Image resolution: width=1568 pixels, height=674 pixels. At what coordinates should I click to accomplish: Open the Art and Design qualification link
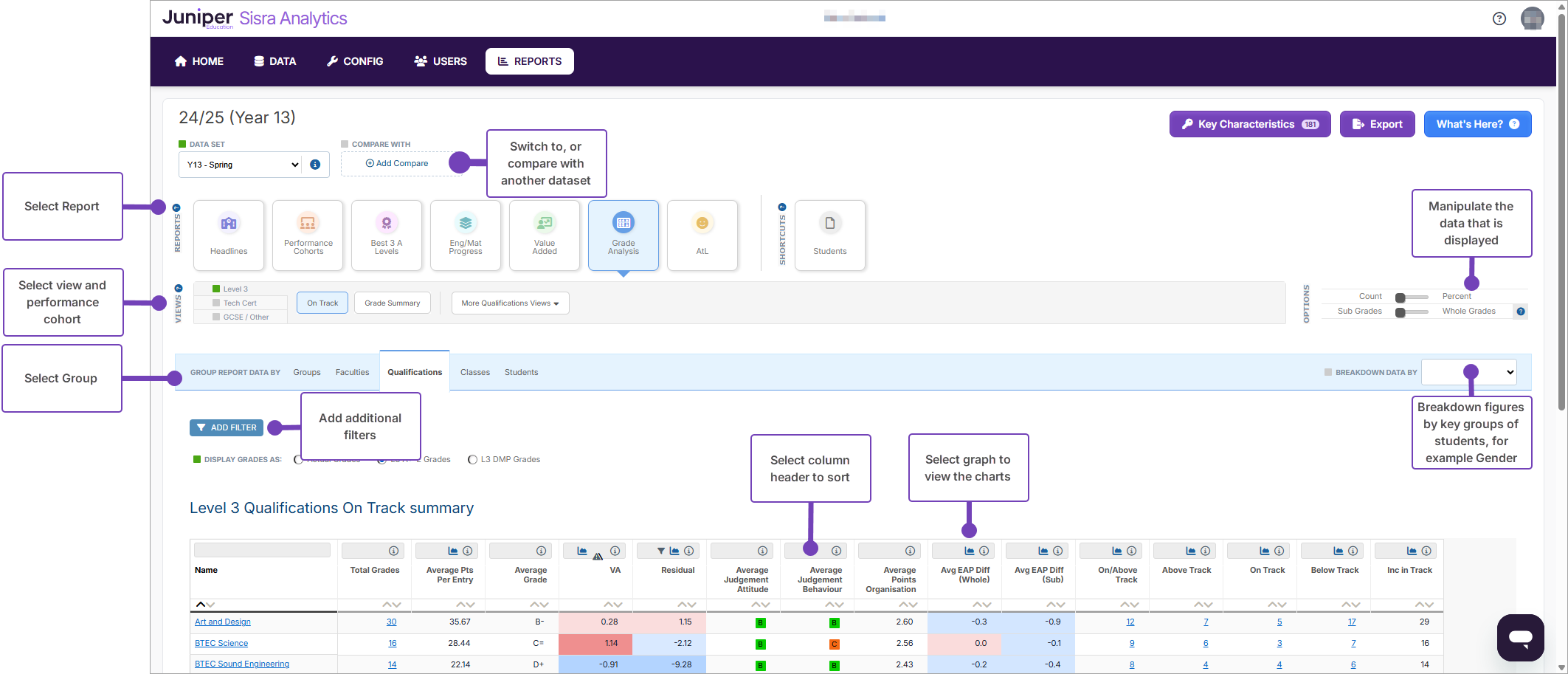pos(222,622)
